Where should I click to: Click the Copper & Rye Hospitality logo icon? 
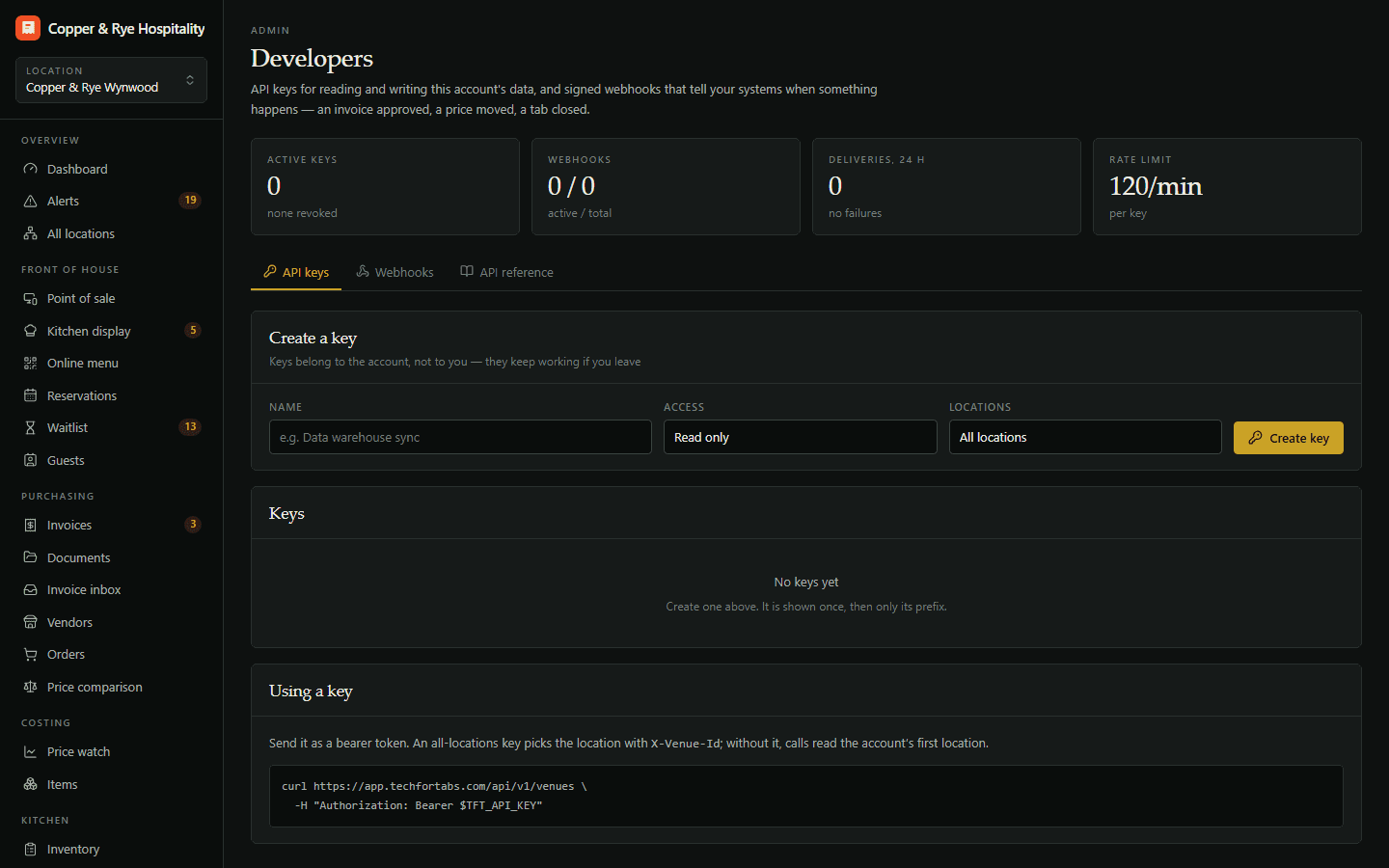coord(28,28)
